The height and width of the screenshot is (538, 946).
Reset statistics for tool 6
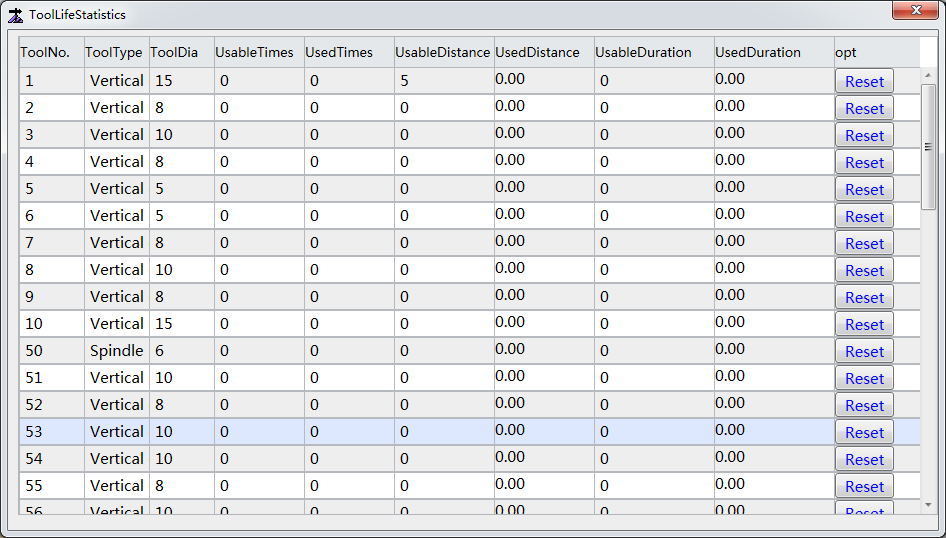point(864,217)
